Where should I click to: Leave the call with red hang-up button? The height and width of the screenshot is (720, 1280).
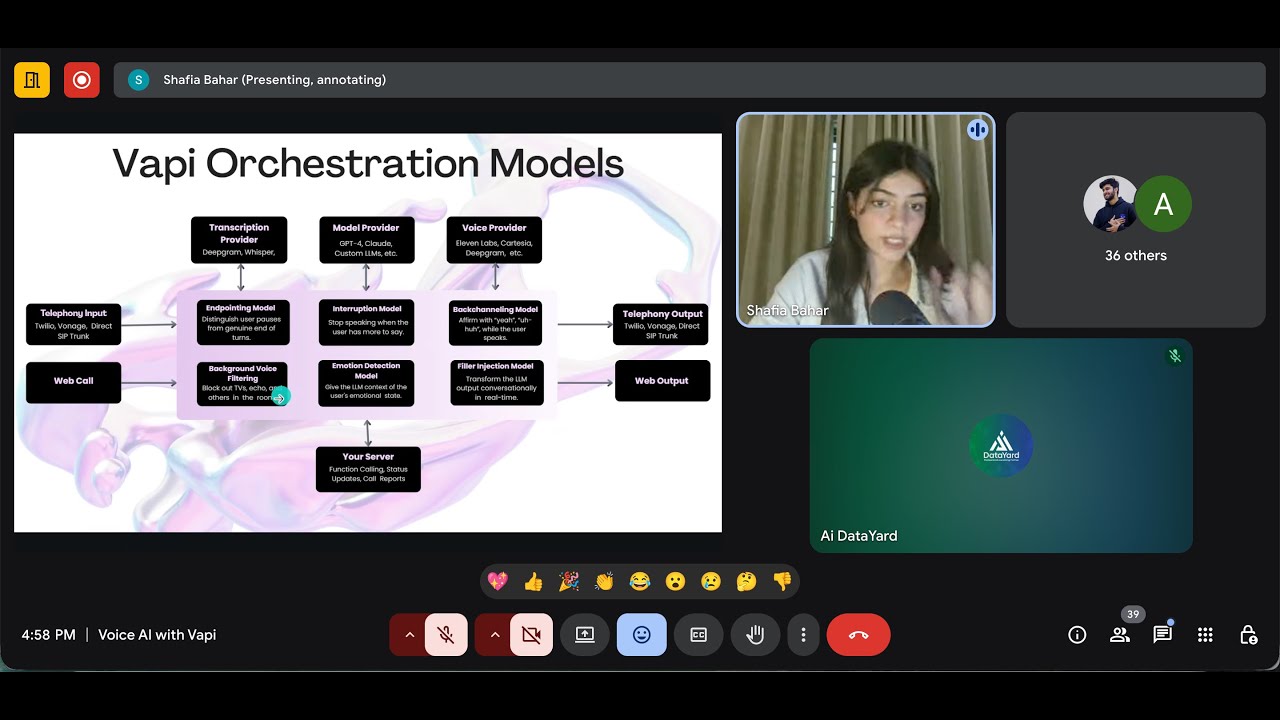[859, 635]
